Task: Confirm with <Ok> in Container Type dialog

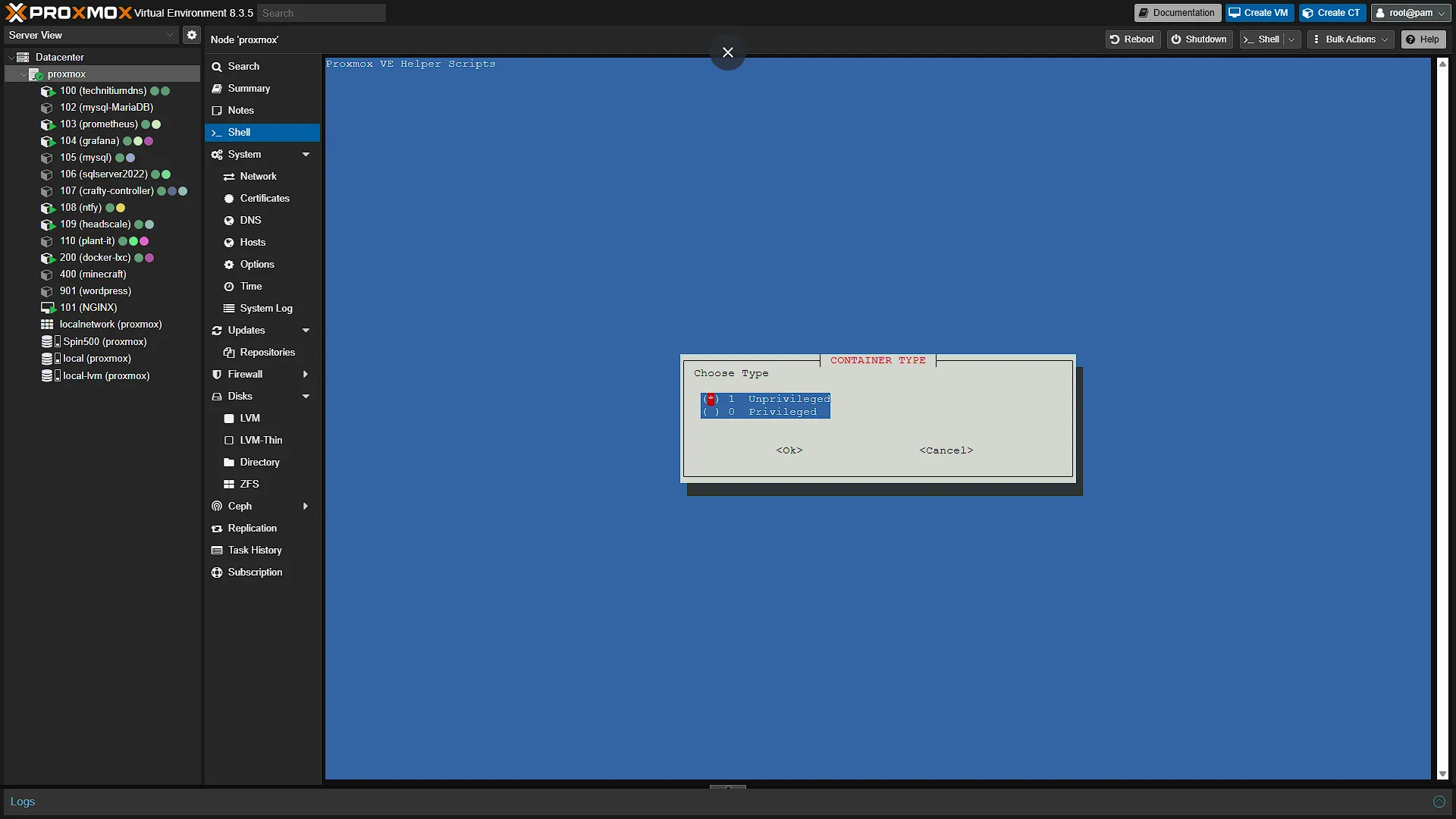Action: [x=789, y=450]
